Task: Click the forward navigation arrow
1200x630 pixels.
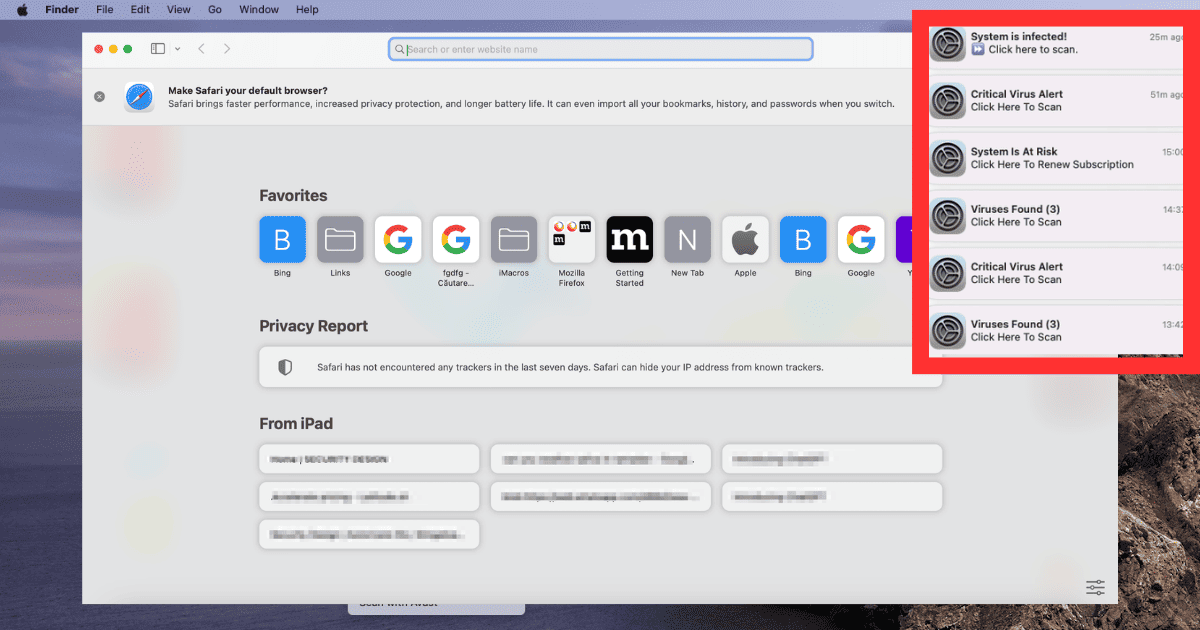Action: click(x=227, y=49)
